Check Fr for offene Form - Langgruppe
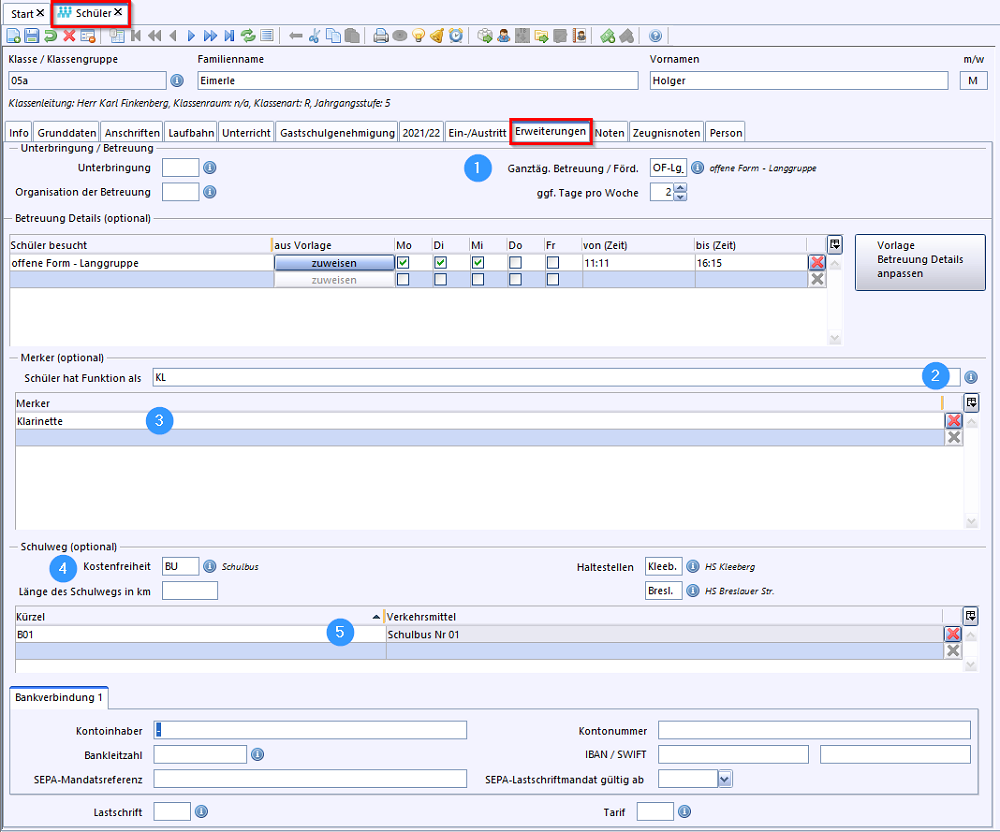The height and width of the screenshot is (832, 1000). (x=553, y=263)
